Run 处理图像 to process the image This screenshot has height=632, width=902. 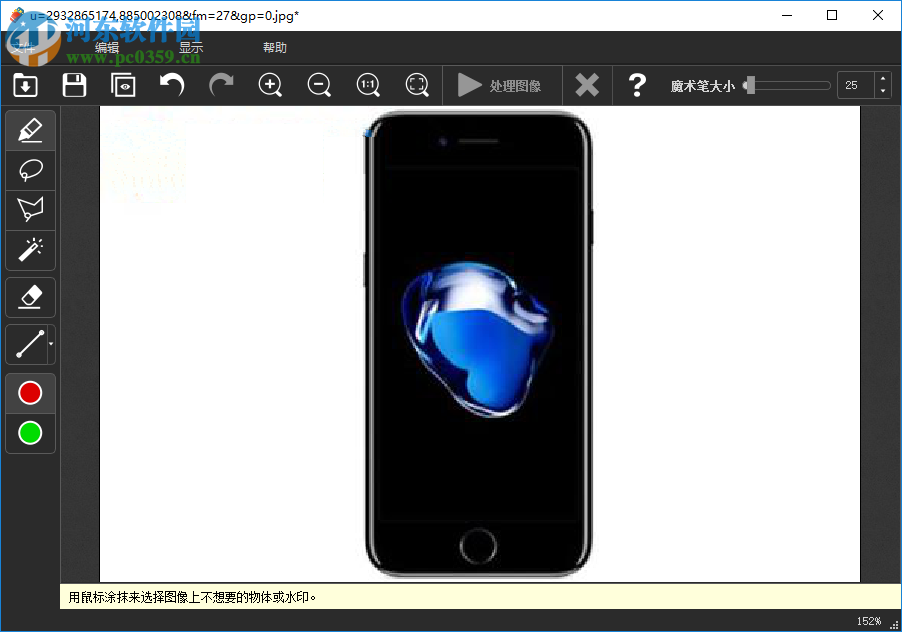502,85
